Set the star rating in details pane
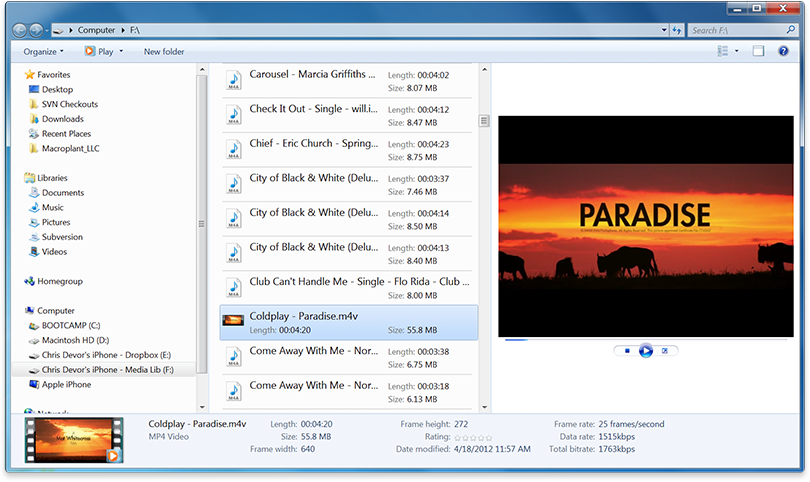The height and width of the screenshot is (482, 810). (x=473, y=438)
